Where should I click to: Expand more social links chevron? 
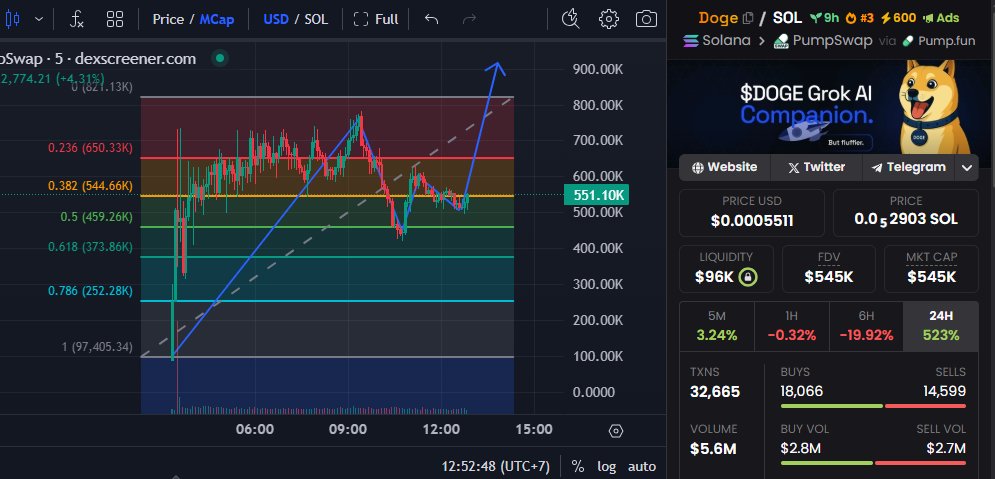pyautogui.click(x=966, y=167)
